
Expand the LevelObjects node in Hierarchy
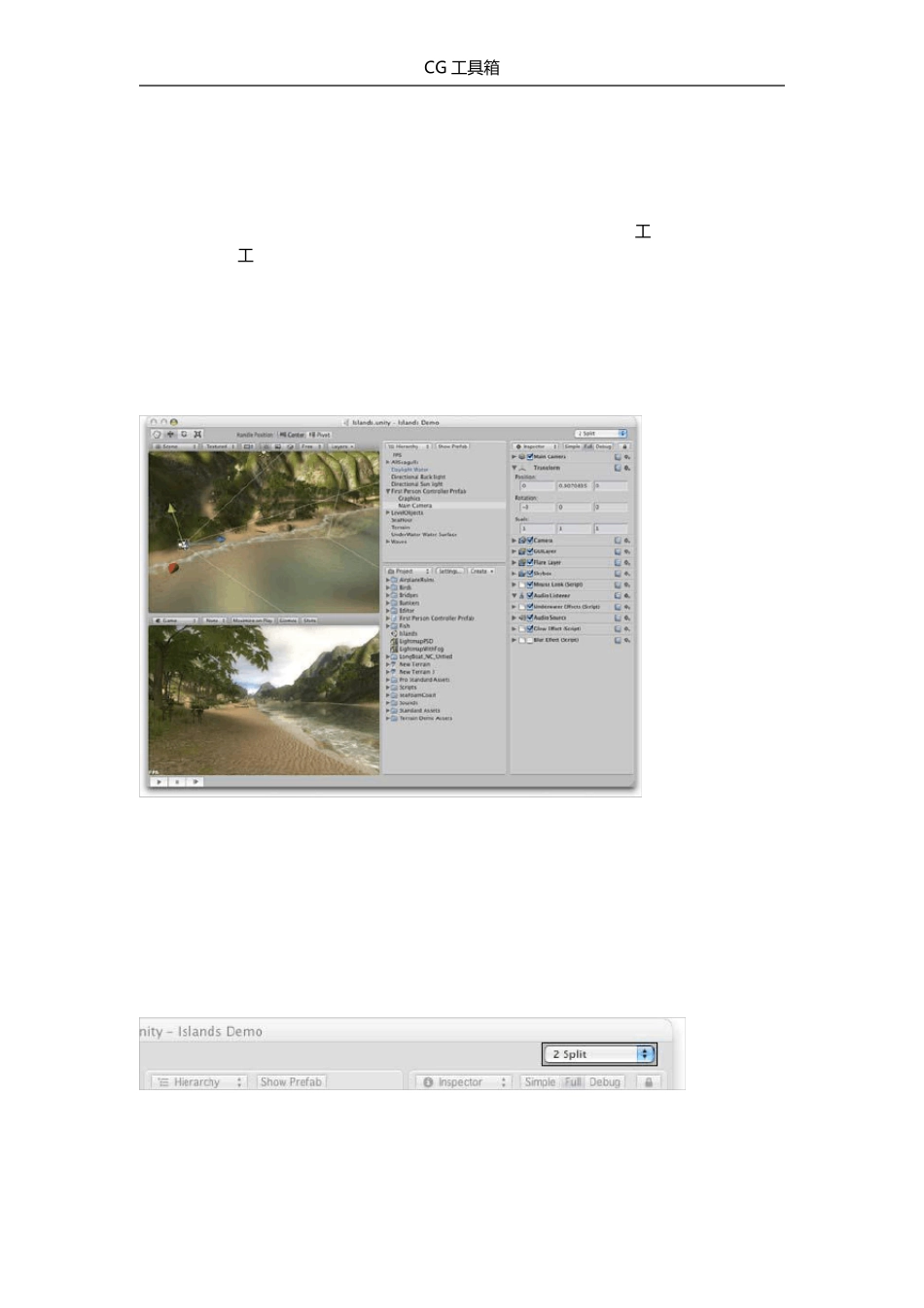coord(388,513)
